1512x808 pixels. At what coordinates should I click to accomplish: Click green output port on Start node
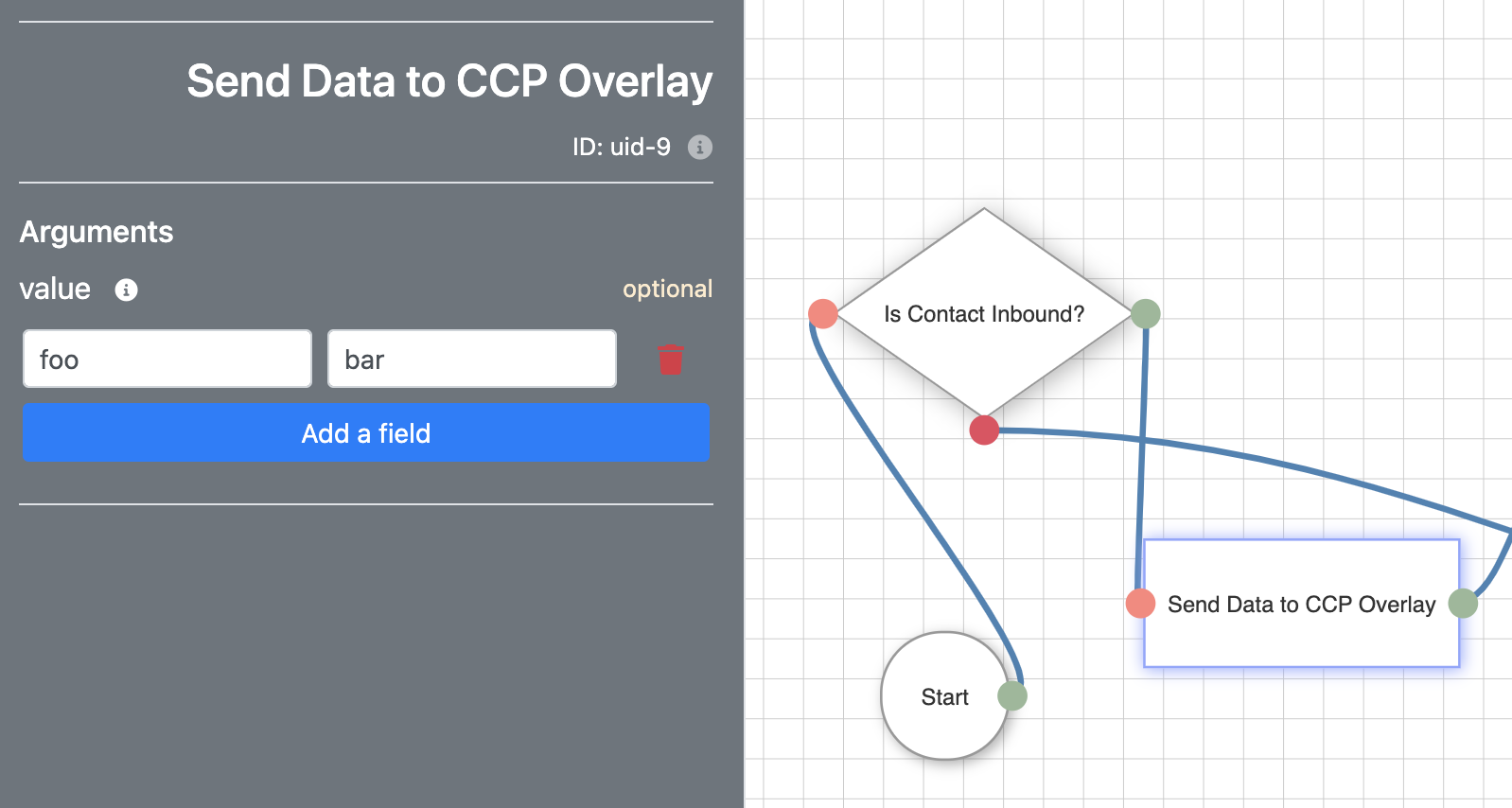[x=1012, y=696]
